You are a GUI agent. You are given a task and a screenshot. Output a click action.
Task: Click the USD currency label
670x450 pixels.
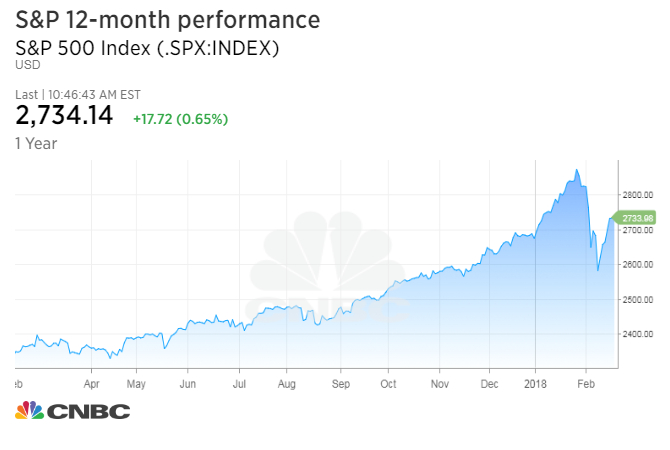click(x=25, y=65)
